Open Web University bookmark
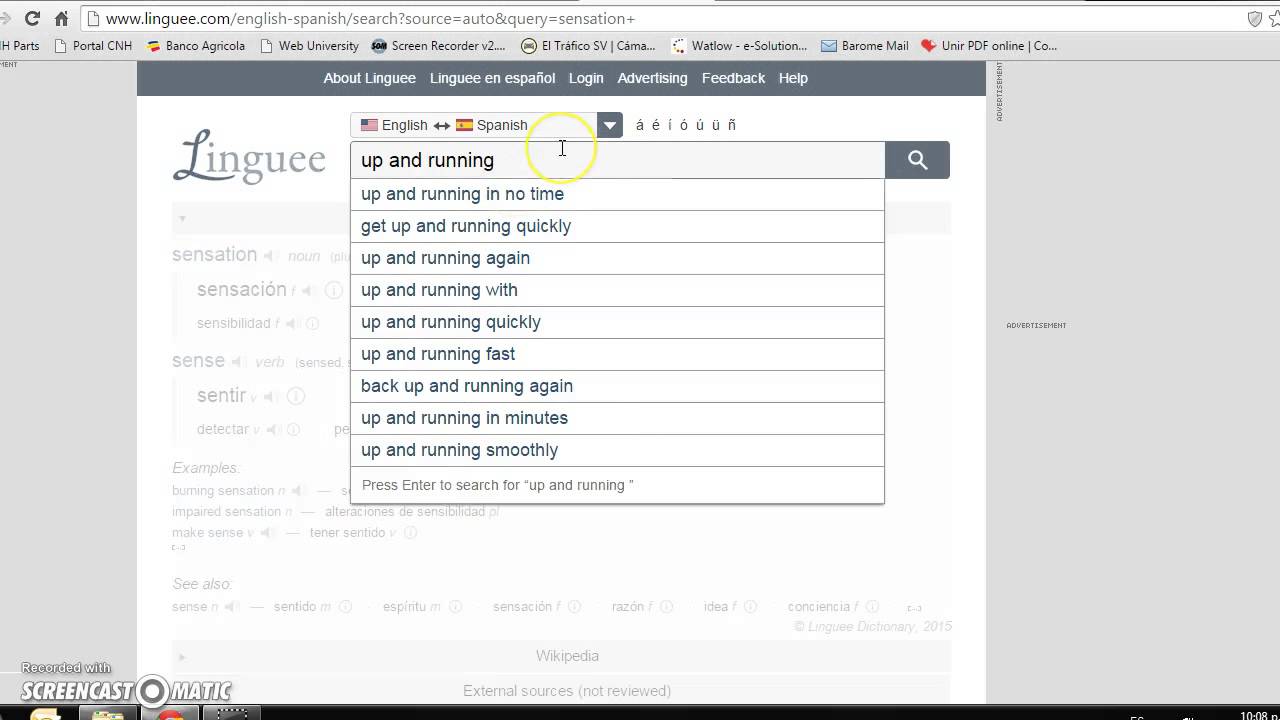This screenshot has width=1280, height=720. pyautogui.click(x=309, y=46)
